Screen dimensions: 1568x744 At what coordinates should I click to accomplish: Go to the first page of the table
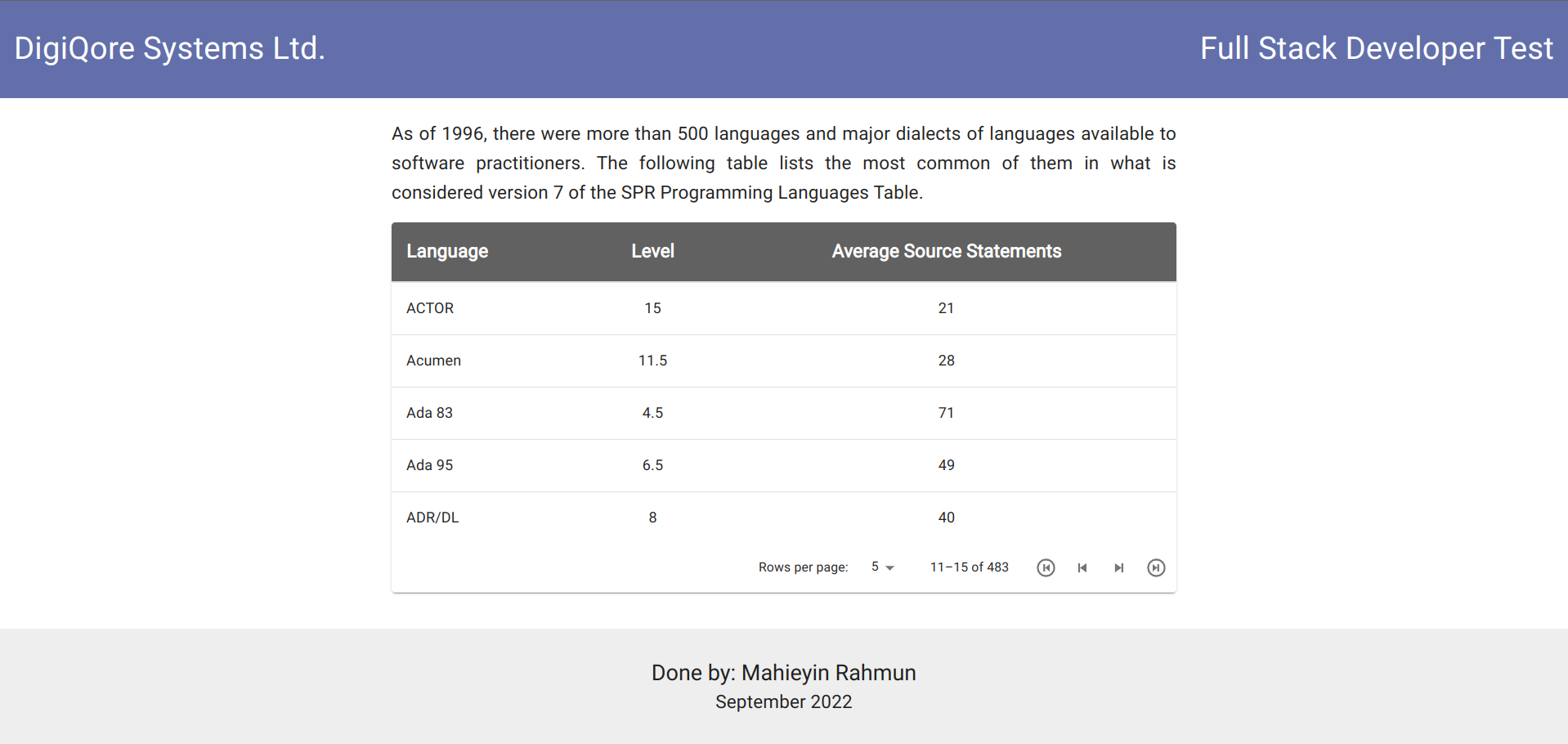click(x=1046, y=567)
